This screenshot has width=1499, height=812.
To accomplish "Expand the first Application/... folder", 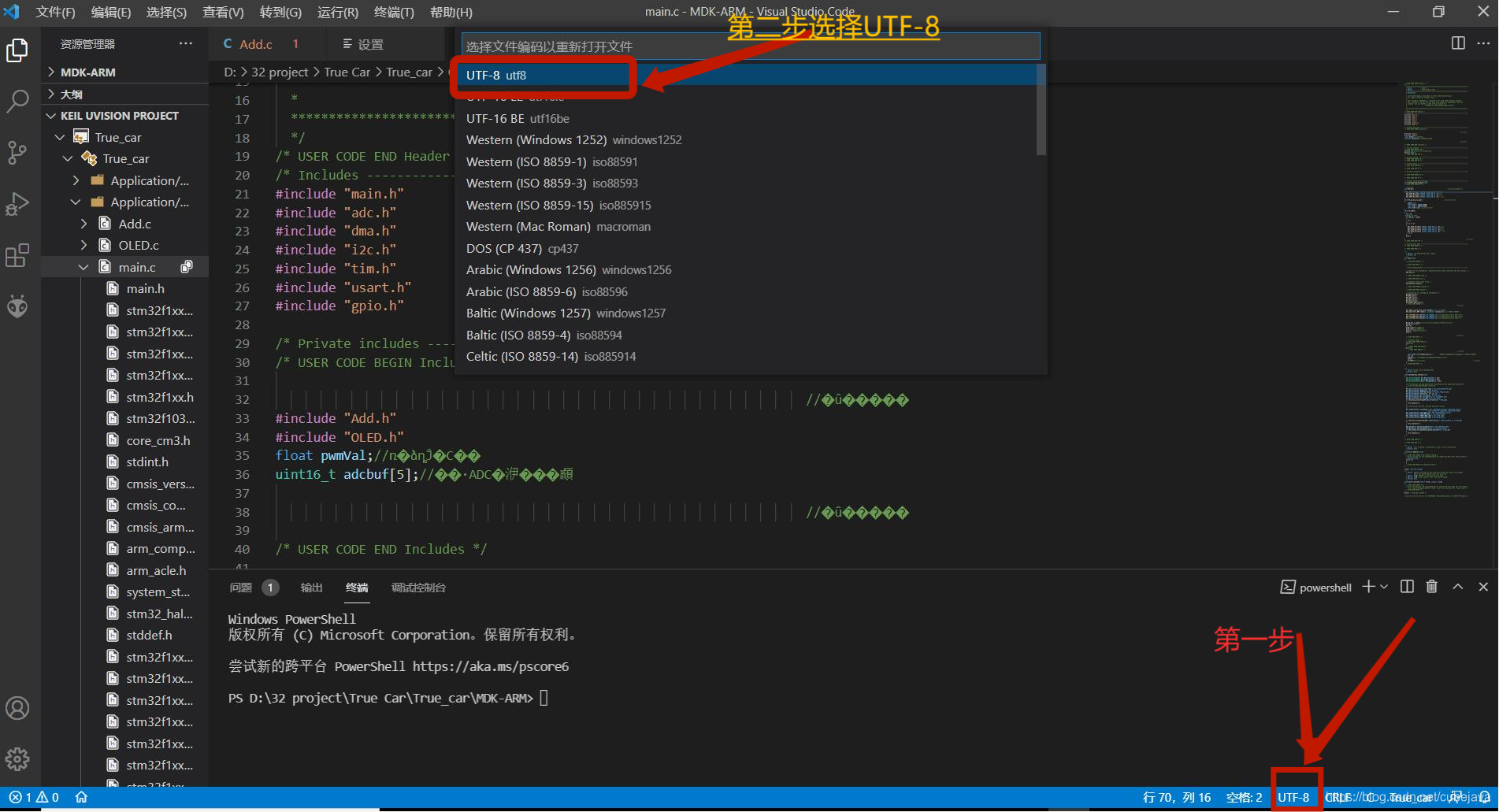I will click(76, 180).
